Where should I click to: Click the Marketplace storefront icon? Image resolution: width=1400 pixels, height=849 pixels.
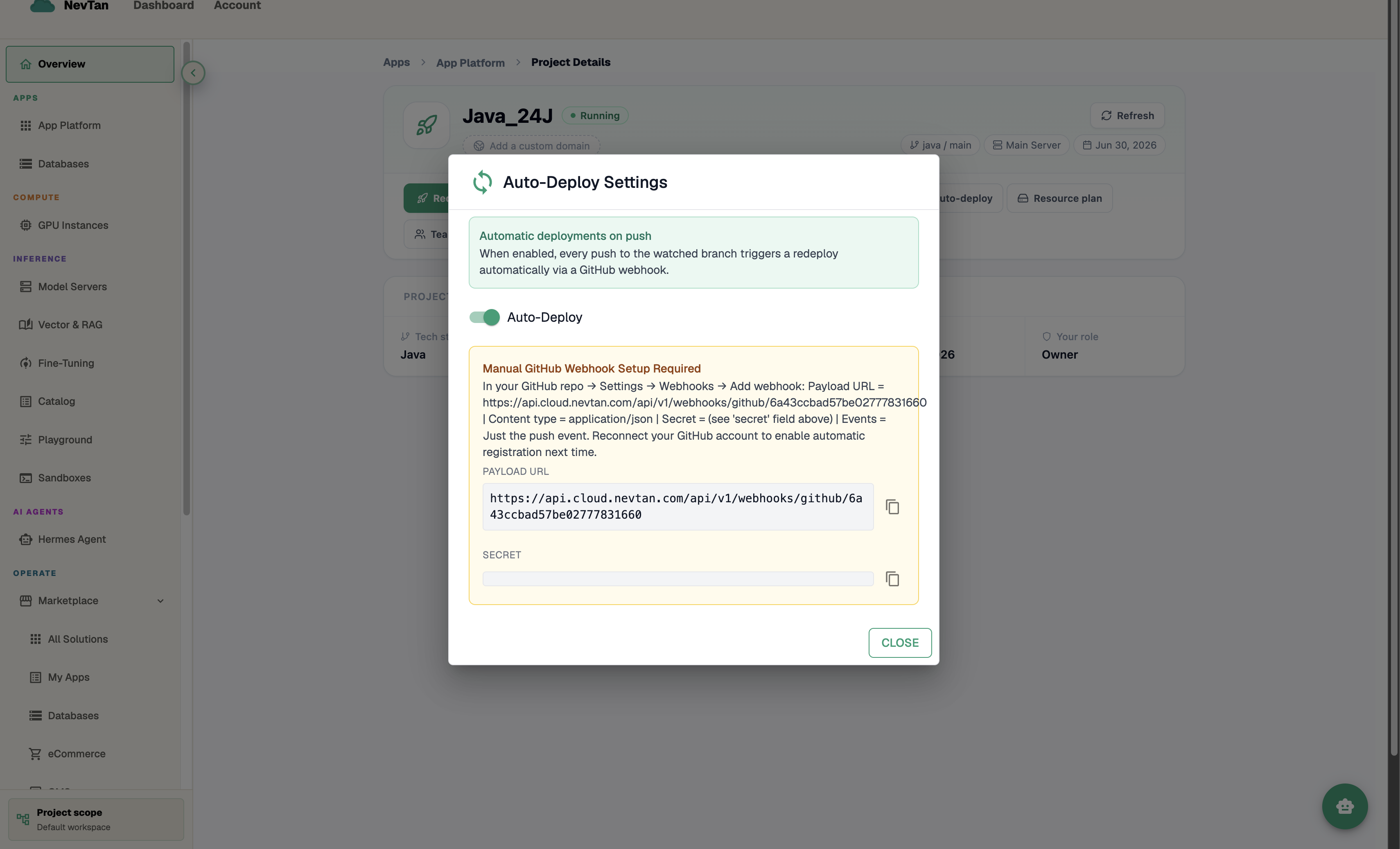pos(25,601)
